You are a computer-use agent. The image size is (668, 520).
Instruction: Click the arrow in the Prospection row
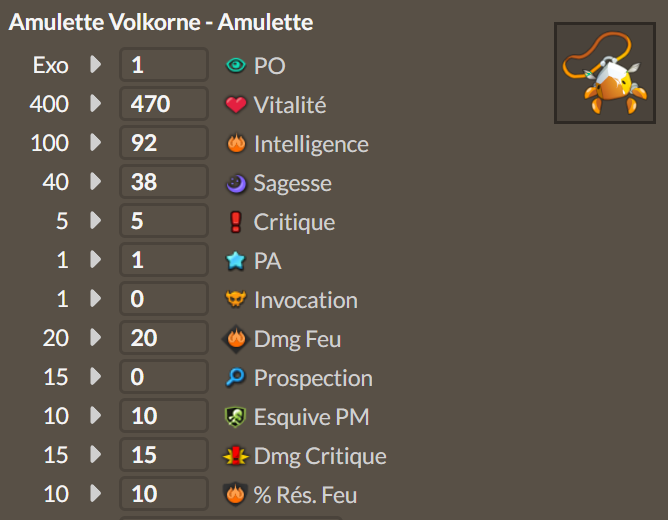(96, 376)
